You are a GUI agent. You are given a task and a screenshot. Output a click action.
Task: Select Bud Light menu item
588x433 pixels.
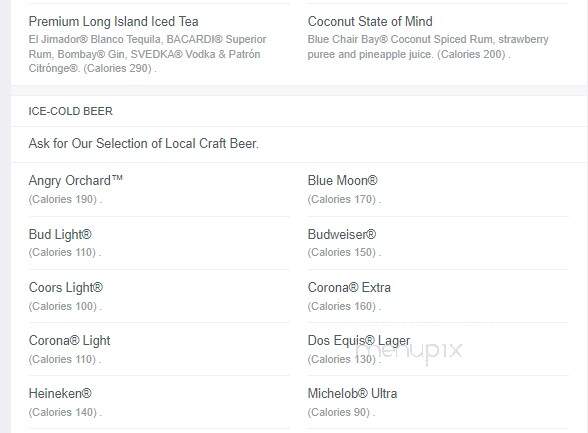point(60,235)
